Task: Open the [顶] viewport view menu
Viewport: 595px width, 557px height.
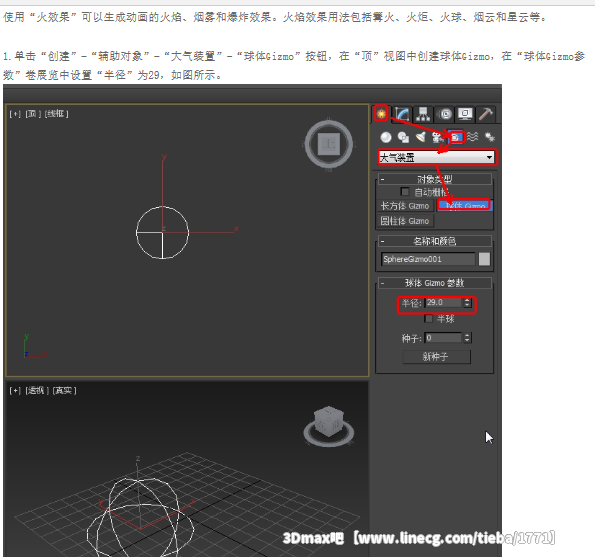Action: 32,113
